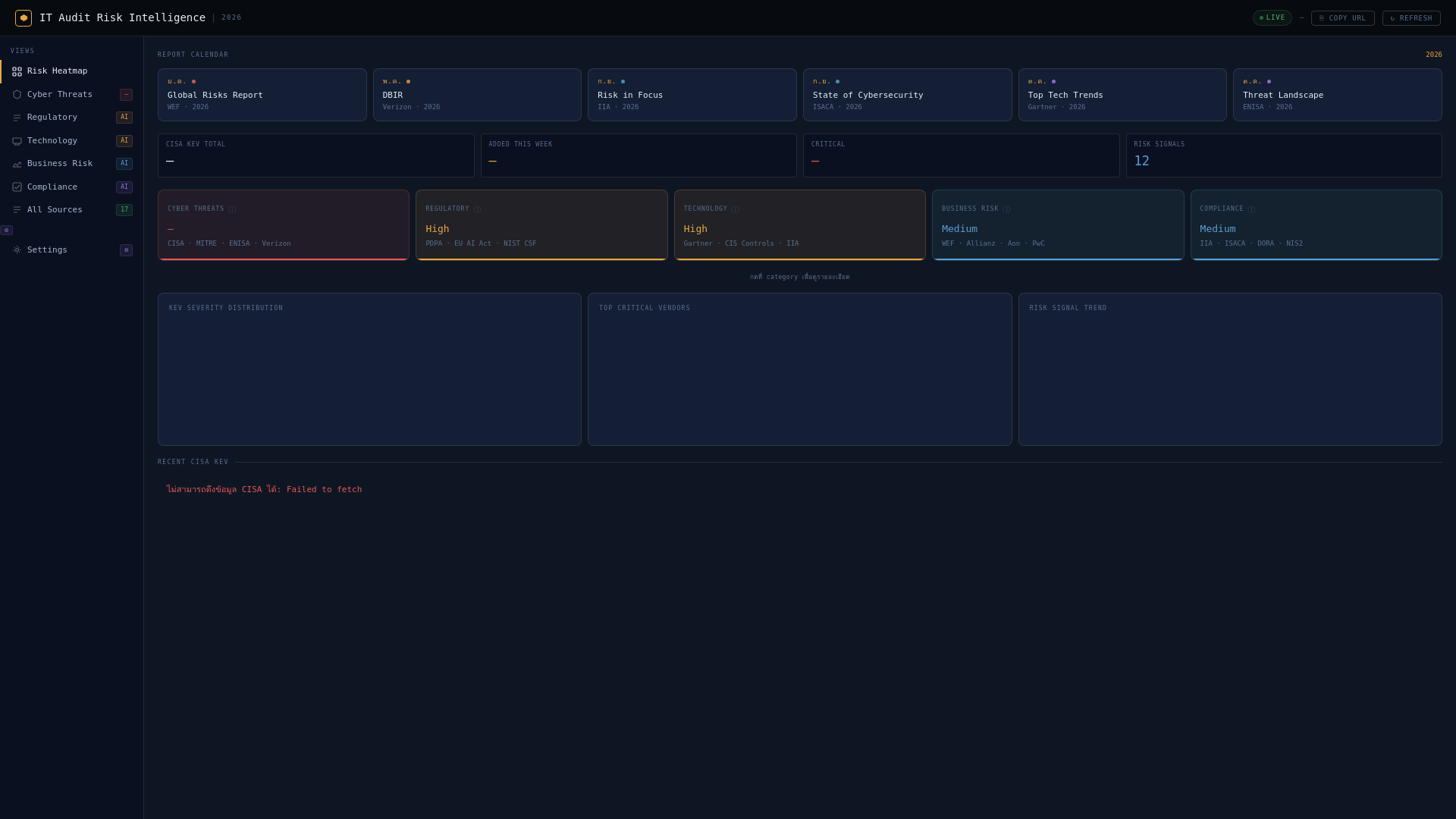Open Settings in the sidebar
This screenshot has height=819, width=1456.
72,250
